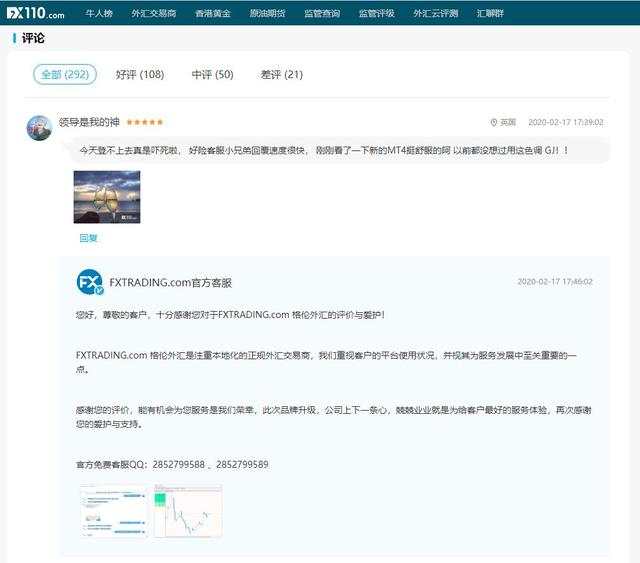
Task: Switch to the 好评 (108) tab
Action: point(140,74)
